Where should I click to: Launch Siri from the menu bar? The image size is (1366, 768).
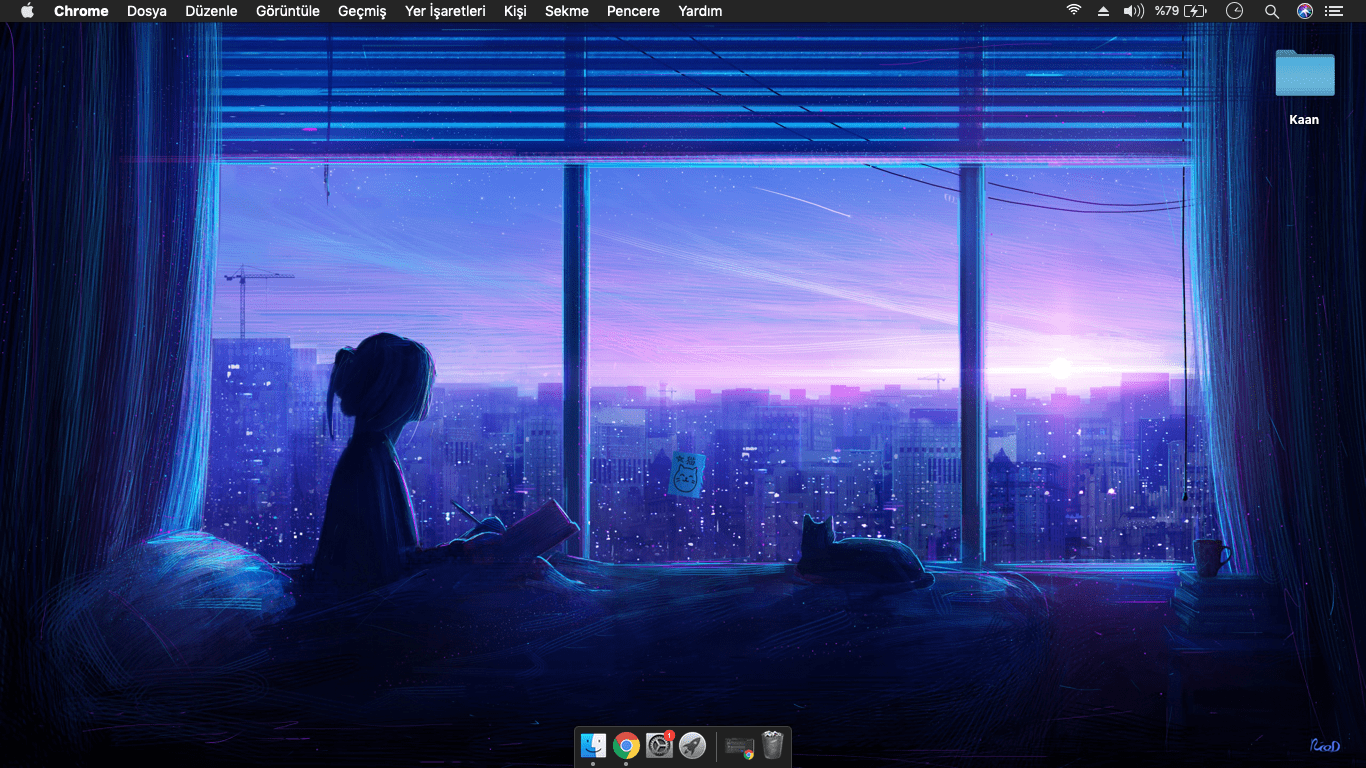coord(1304,11)
